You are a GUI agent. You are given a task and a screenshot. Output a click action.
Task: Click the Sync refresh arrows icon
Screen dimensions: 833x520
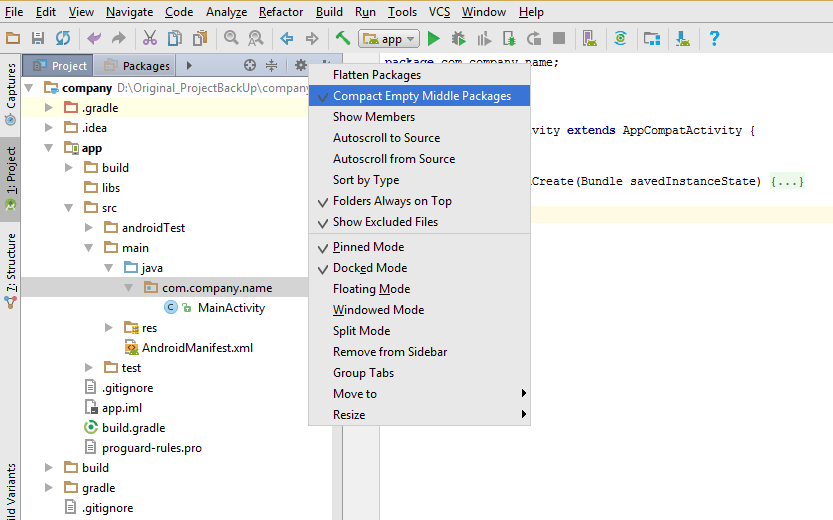[x=63, y=38]
